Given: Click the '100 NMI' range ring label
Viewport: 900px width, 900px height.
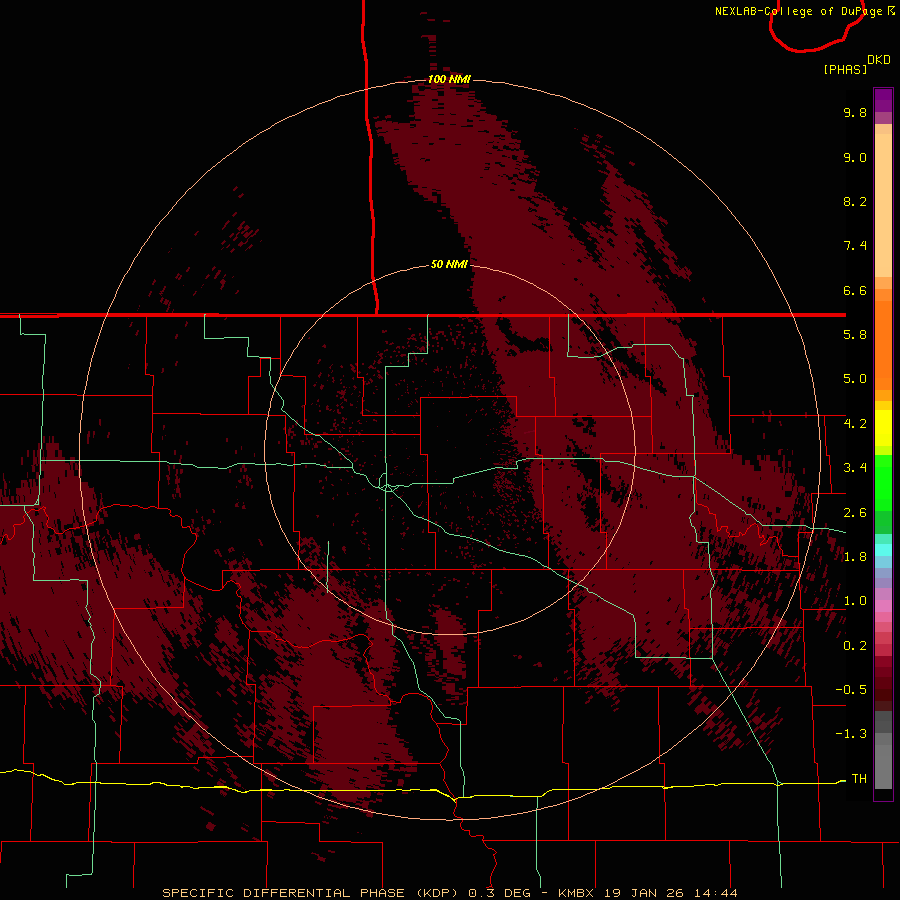Looking at the screenshot, I should click(449, 79).
